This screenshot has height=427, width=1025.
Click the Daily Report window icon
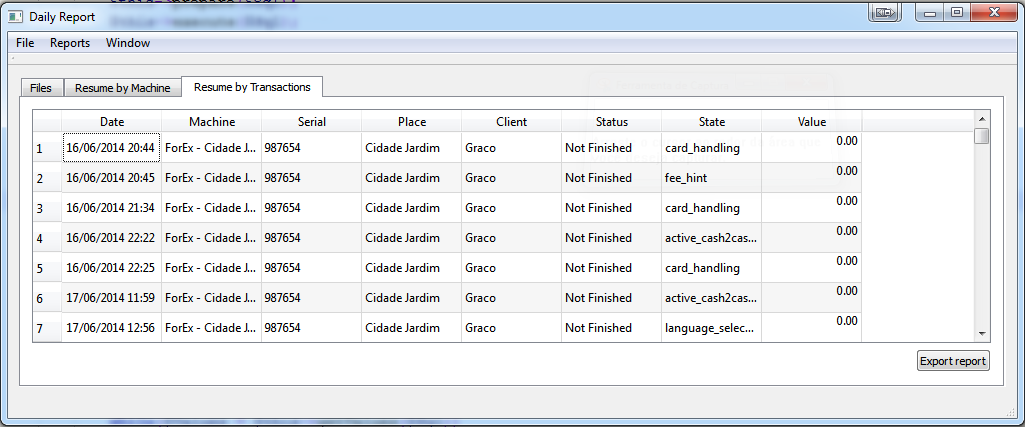click(x=15, y=17)
